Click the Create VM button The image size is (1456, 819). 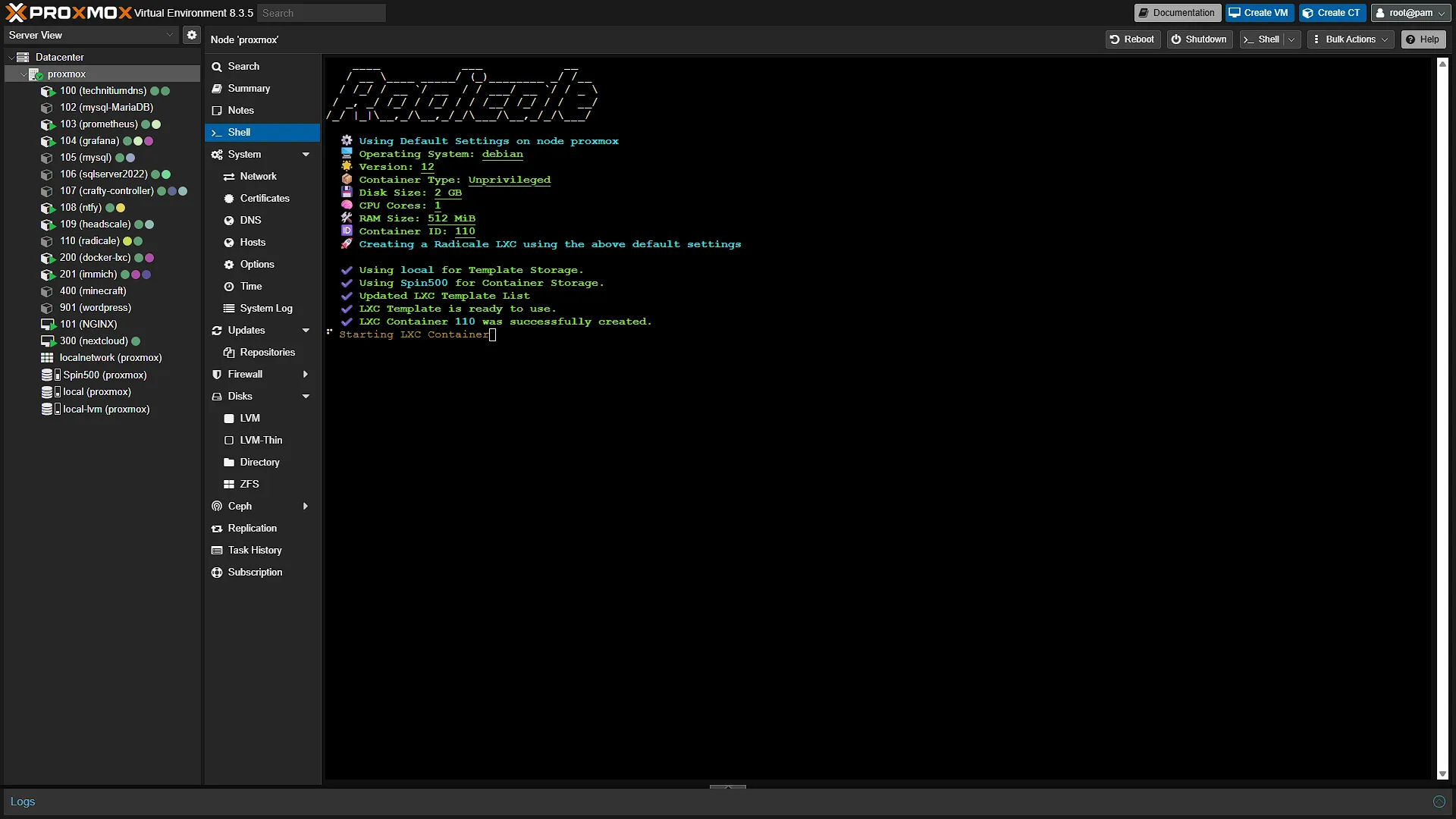coord(1260,13)
